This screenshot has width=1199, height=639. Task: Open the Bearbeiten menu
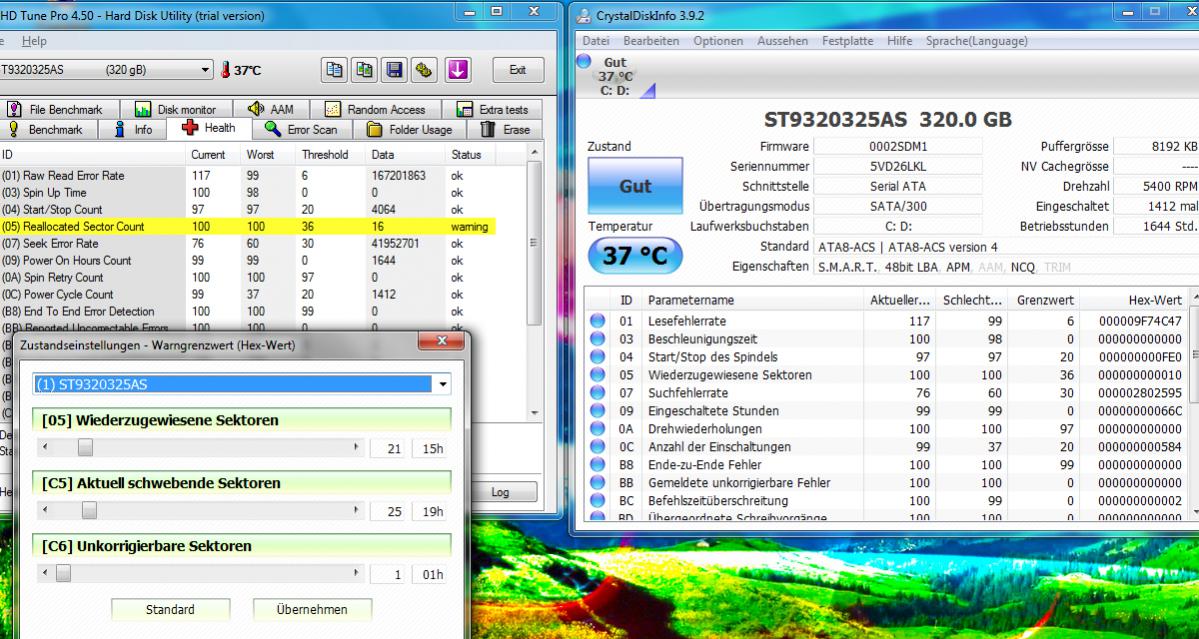point(651,41)
